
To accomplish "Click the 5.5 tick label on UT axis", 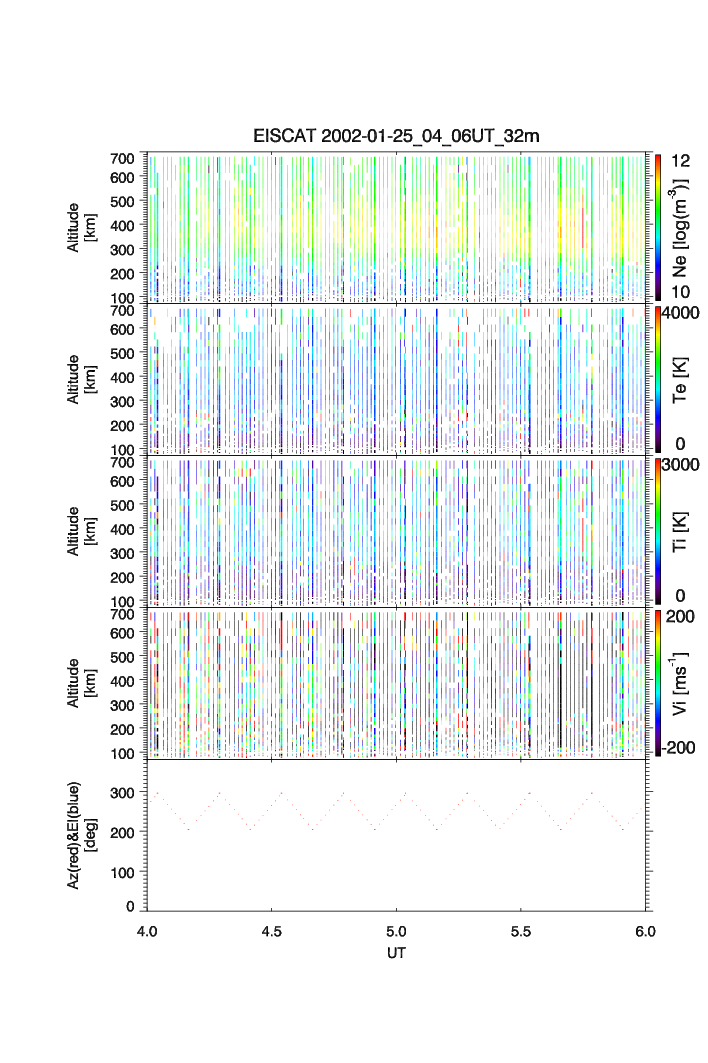I will (x=521, y=931).
